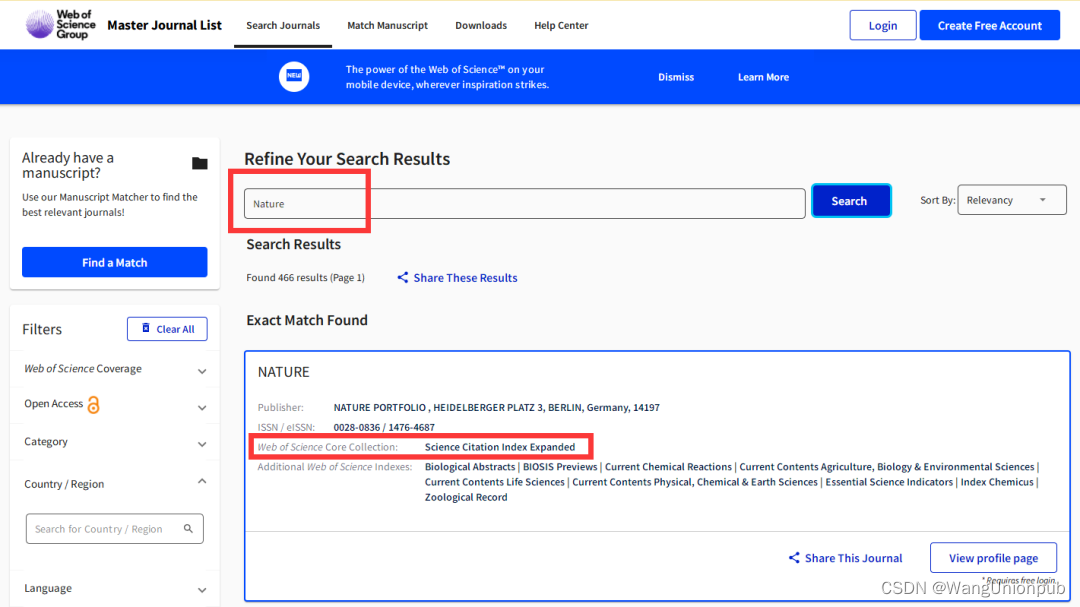Click the NEW badge icon in banner
Screen dimensions: 1080x607
click(294, 76)
